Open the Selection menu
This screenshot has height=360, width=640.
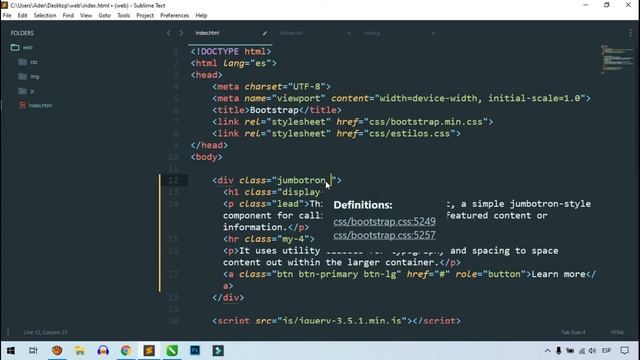click(x=45, y=16)
